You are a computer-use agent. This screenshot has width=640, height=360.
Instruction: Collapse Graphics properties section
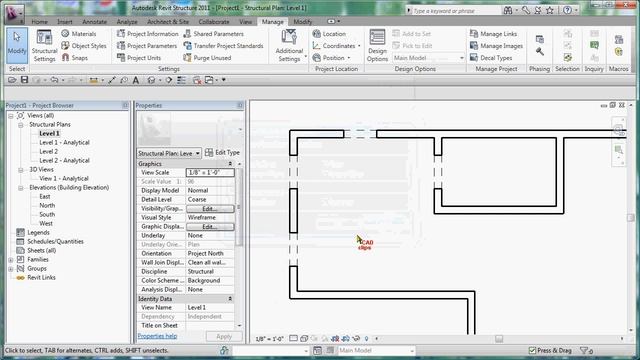[x=230, y=164]
